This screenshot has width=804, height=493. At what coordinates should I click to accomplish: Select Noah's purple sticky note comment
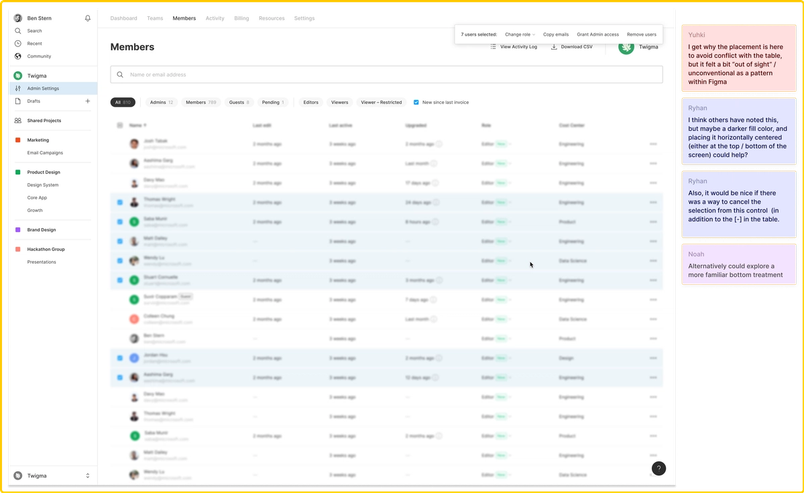tap(739, 264)
